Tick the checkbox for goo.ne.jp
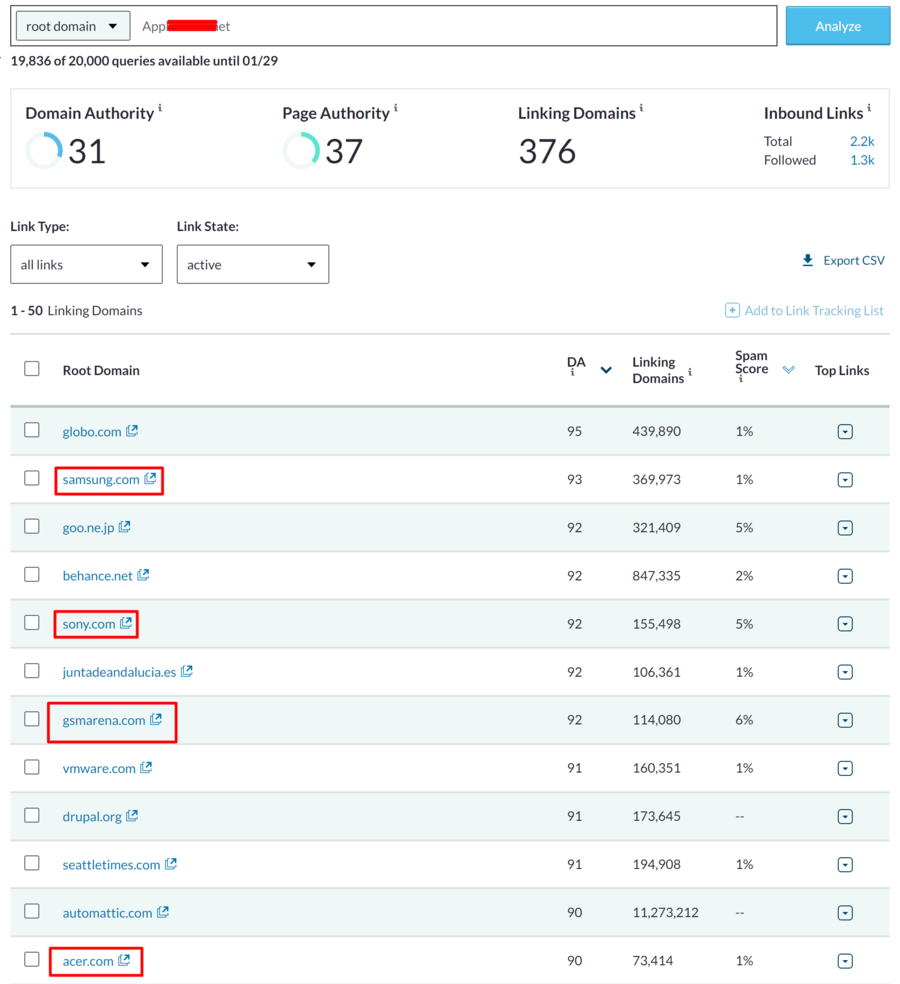The width and height of the screenshot is (900, 984). coord(32,526)
